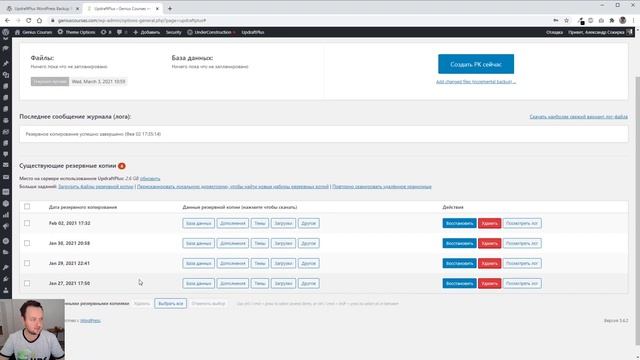Open UnderConstruction in the admin bar

[x=211, y=32]
